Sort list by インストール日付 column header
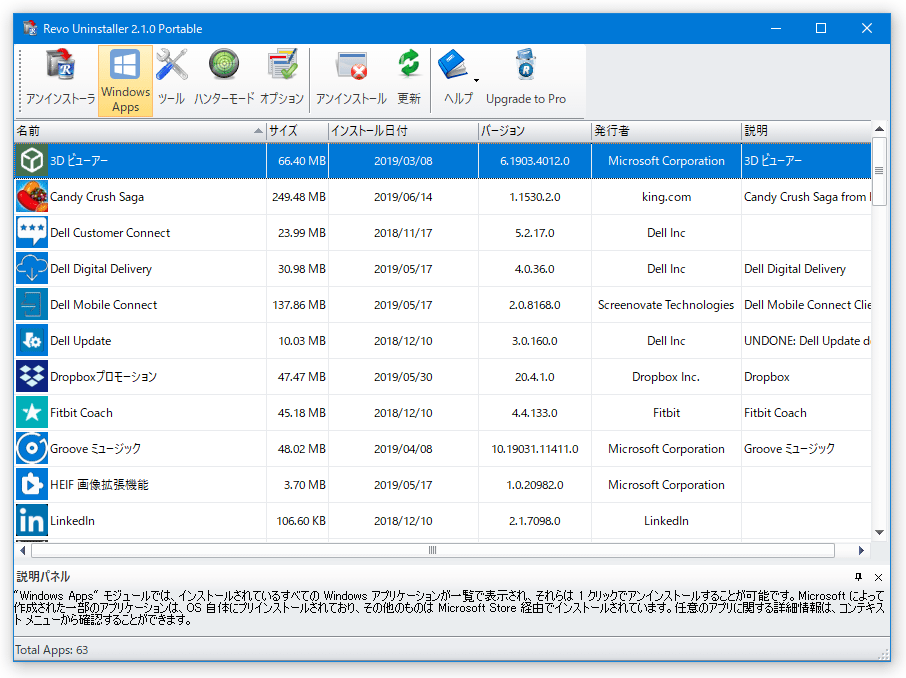The width and height of the screenshot is (906, 678). [x=403, y=131]
